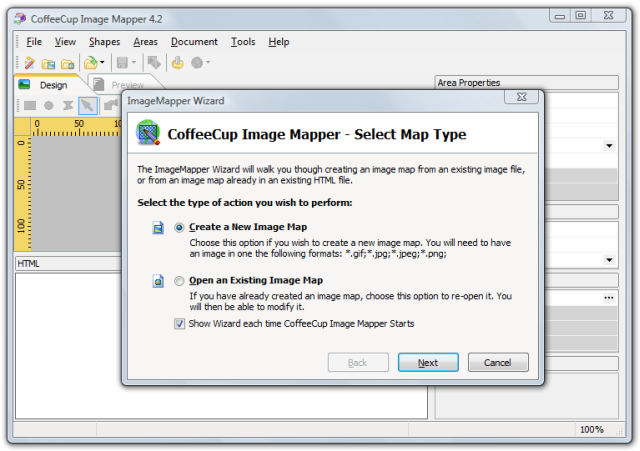This screenshot has height=451, width=640.
Task: Select the arrow pointer tool
Action: 87,106
